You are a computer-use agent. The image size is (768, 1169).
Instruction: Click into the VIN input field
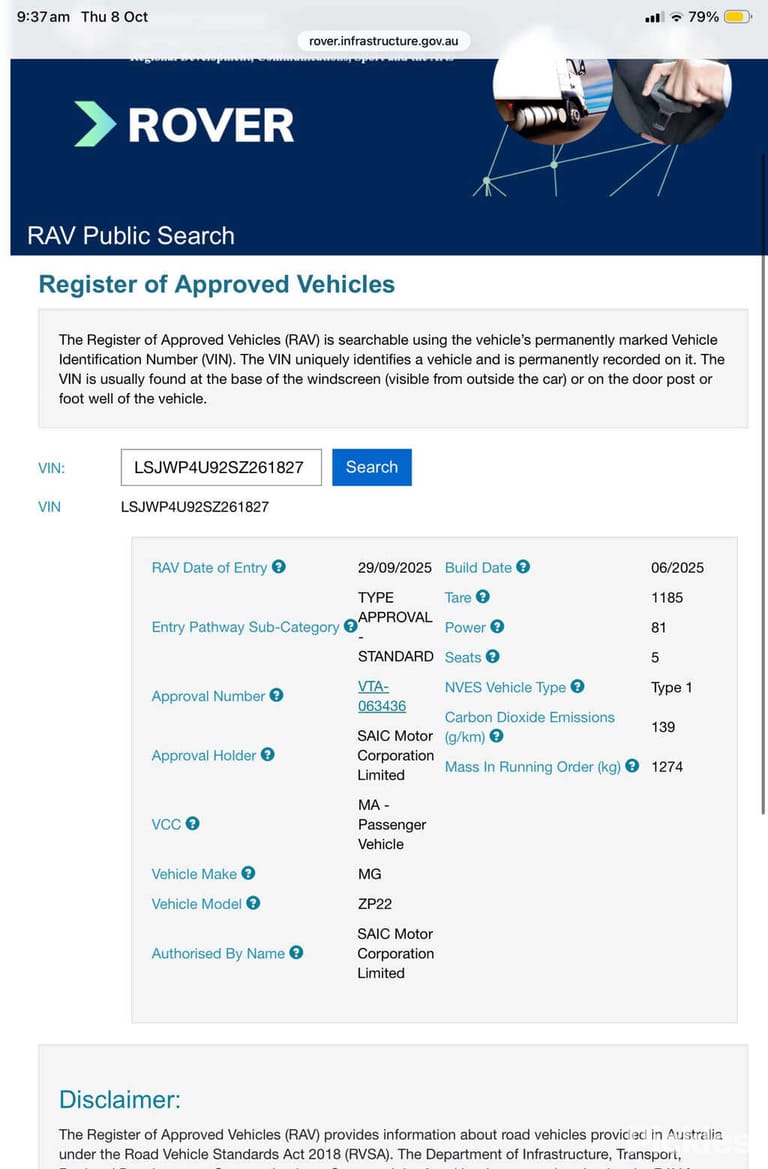(x=221, y=467)
